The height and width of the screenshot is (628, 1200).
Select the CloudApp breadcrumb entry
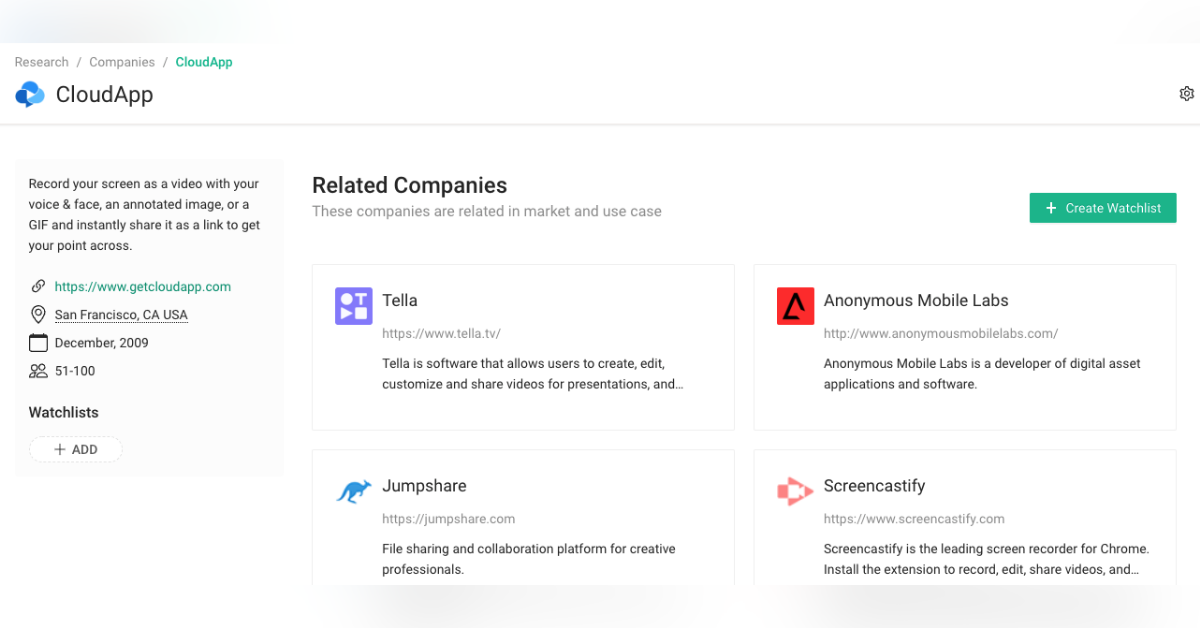click(x=203, y=62)
